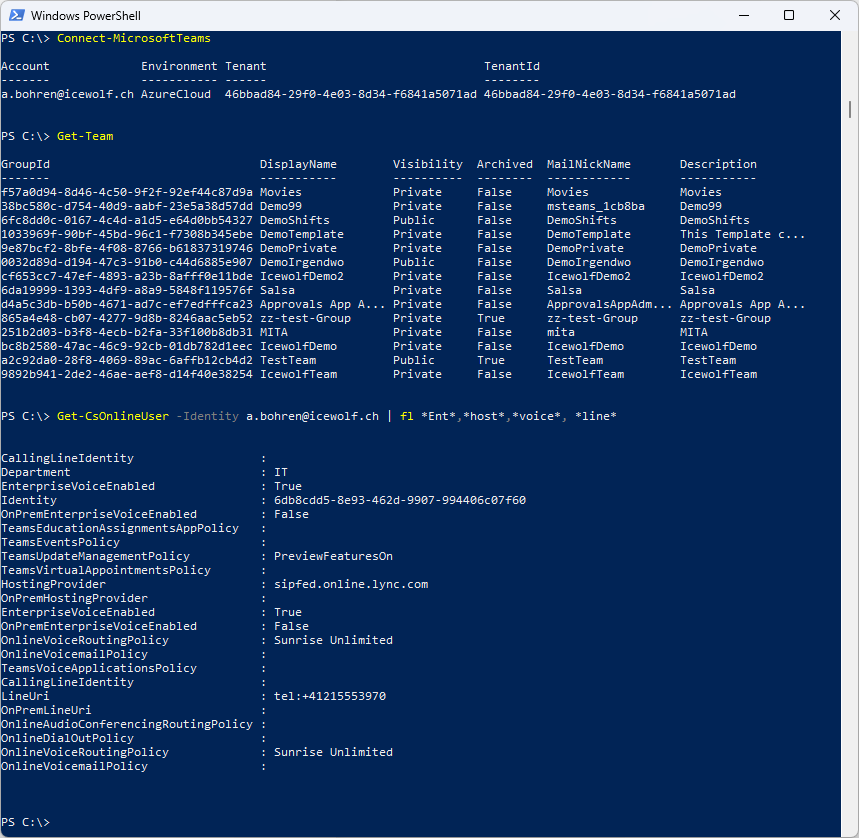The height and width of the screenshot is (838, 859).
Task: Click the TeamsUpdateManagementPolicy property label
Action: click(95, 556)
